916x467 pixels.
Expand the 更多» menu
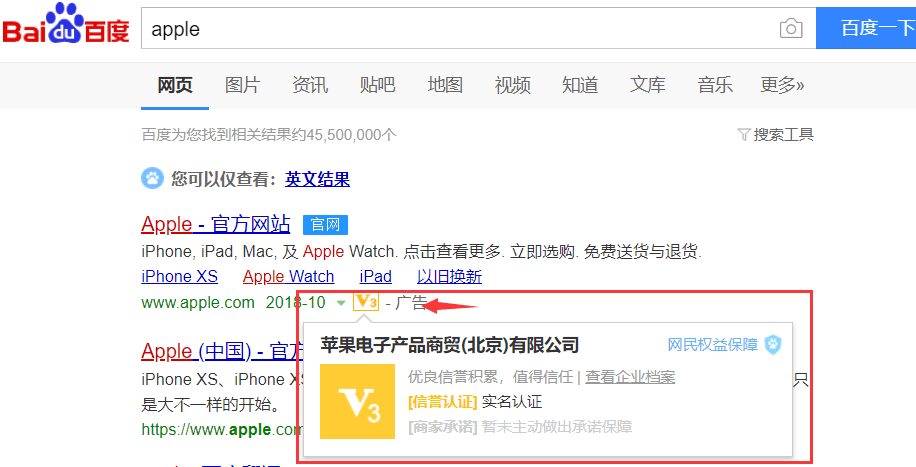point(782,85)
